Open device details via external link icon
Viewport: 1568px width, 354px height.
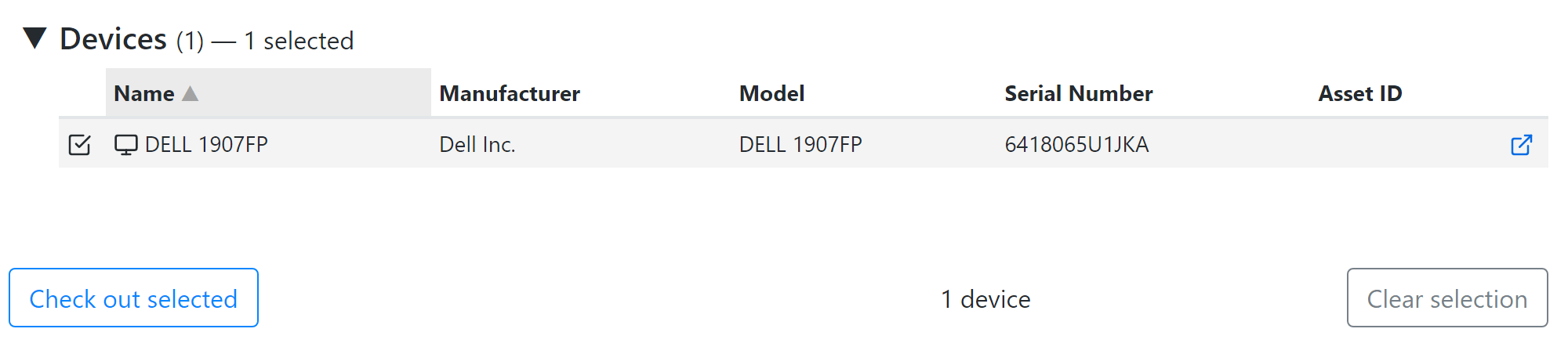[x=1521, y=145]
